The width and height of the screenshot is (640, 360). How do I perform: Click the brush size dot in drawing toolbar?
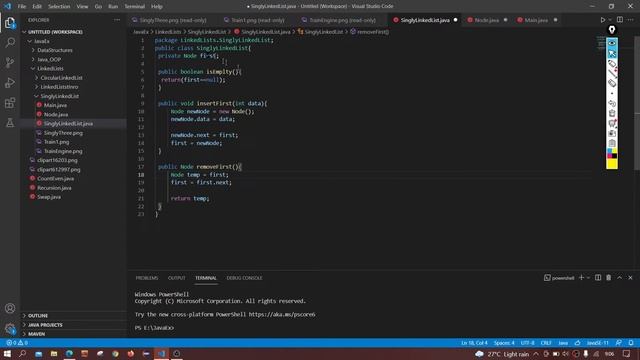click(x=612, y=93)
